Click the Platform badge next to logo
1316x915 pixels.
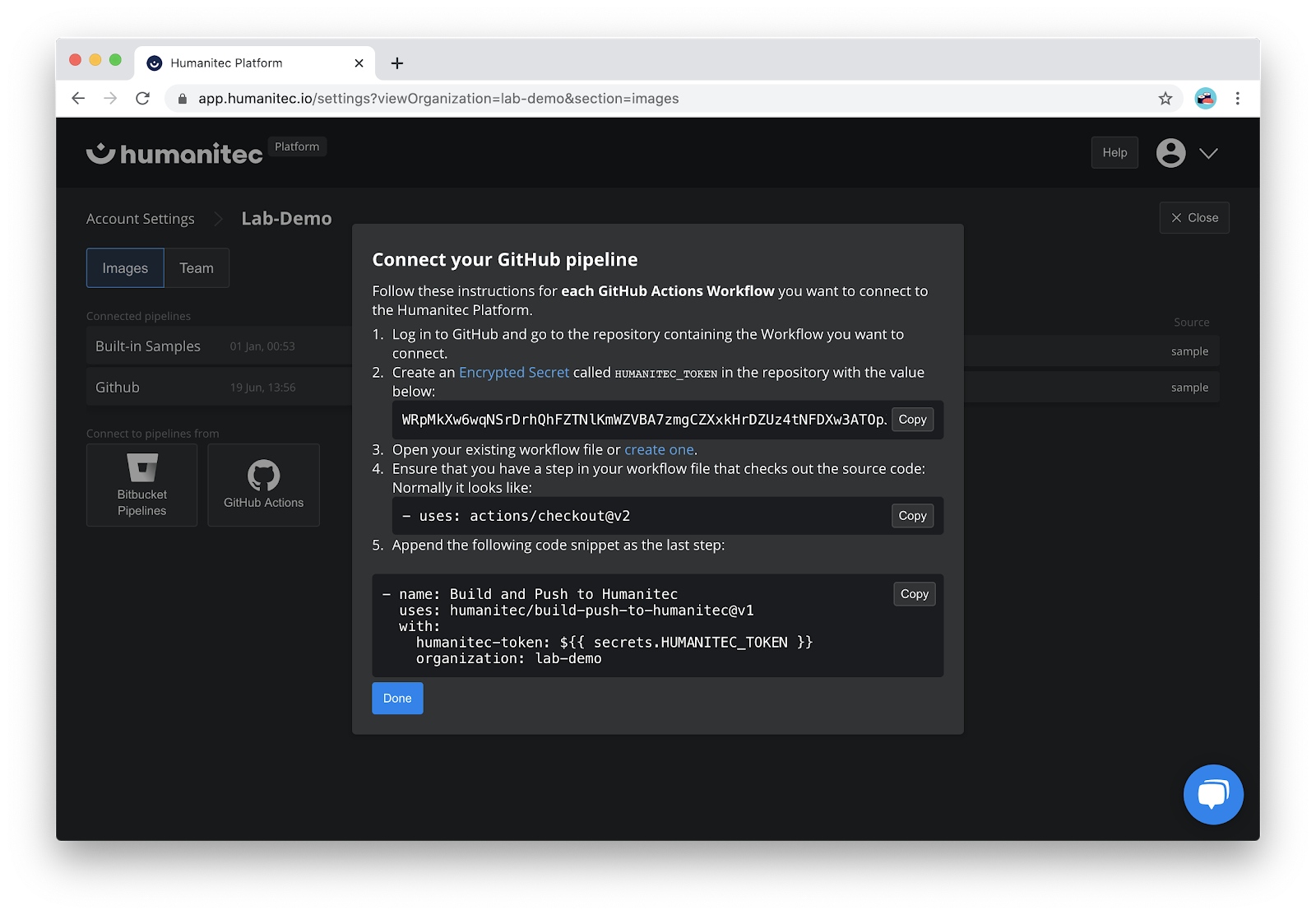(x=297, y=146)
